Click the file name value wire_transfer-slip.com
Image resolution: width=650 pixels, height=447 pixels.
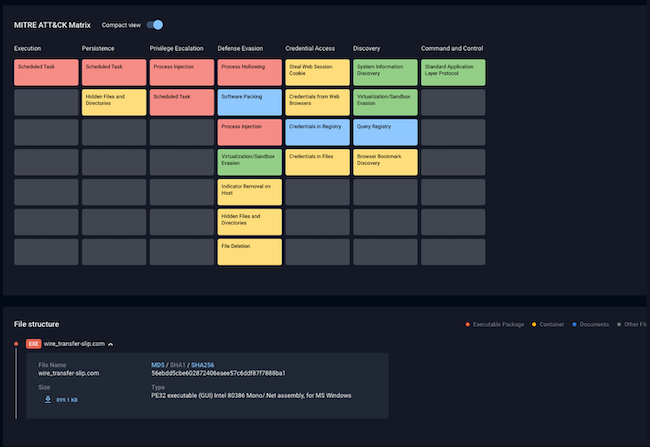point(68,373)
